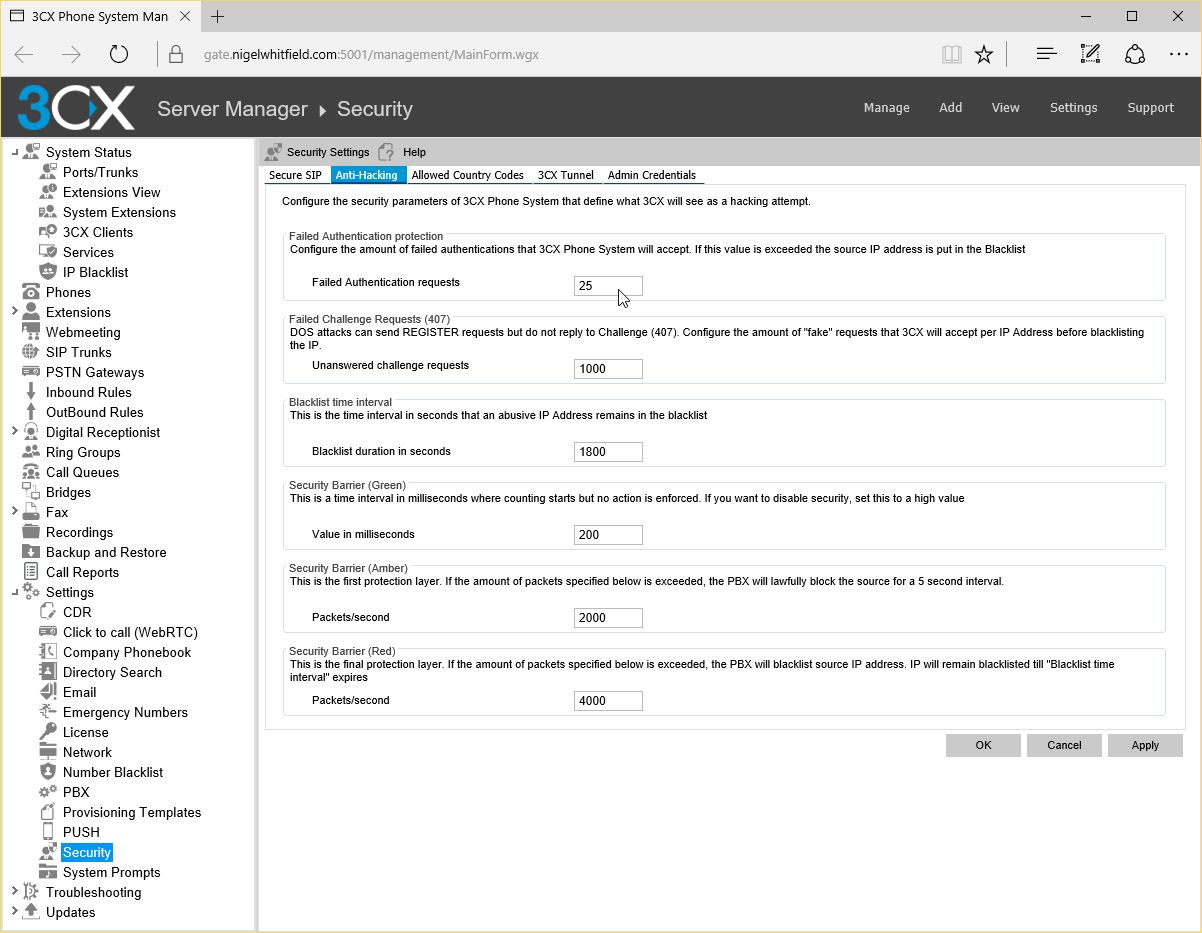The height and width of the screenshot is (933, 1202).
Task: Open Number Blacklist in the tree
Action: tap(113, 772)
